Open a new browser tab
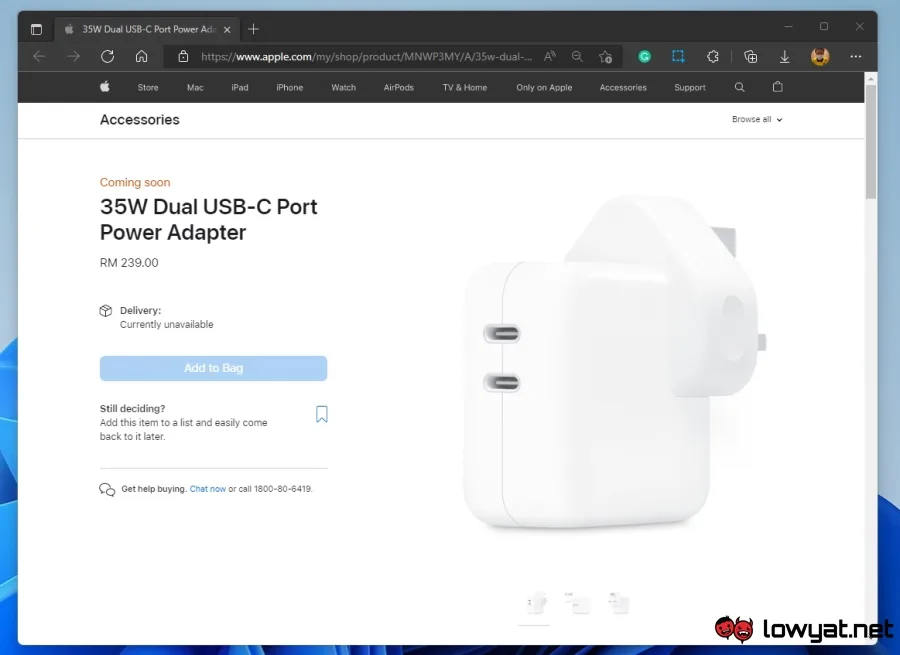Viewport: 900px width, 655px height. 253,29
